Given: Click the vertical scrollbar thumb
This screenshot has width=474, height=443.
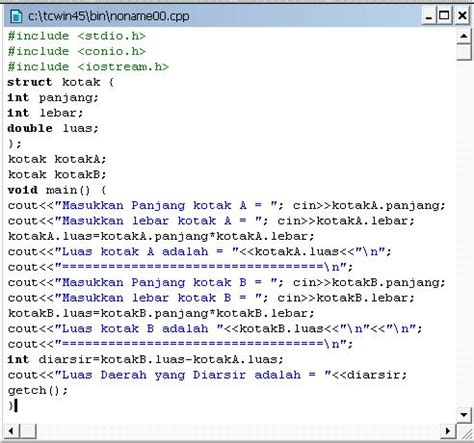Looking at the screenshot, I should coord(464,52).
